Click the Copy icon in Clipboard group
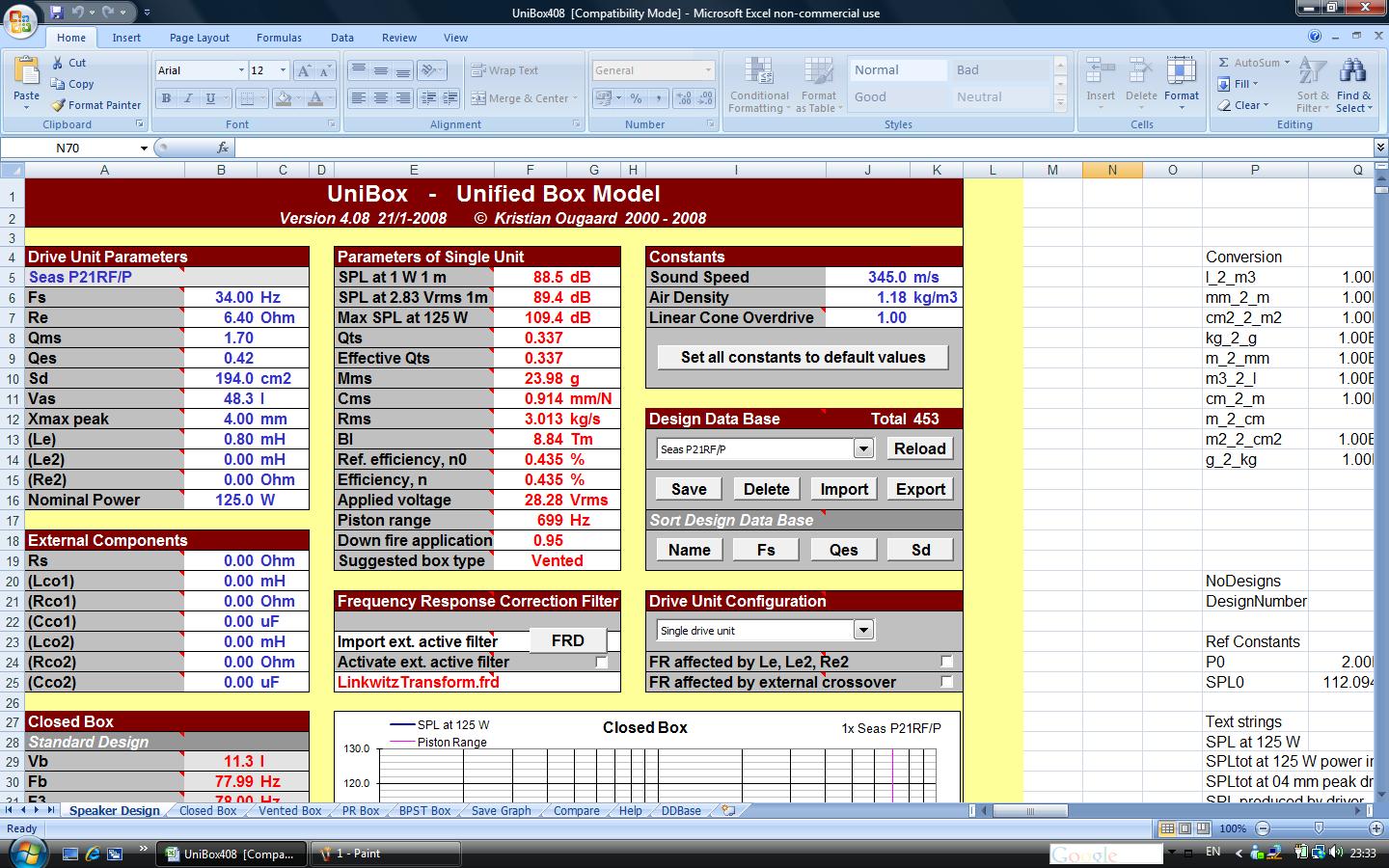The height and width of the screenshot is (868, 1389). tap(58, 84)
